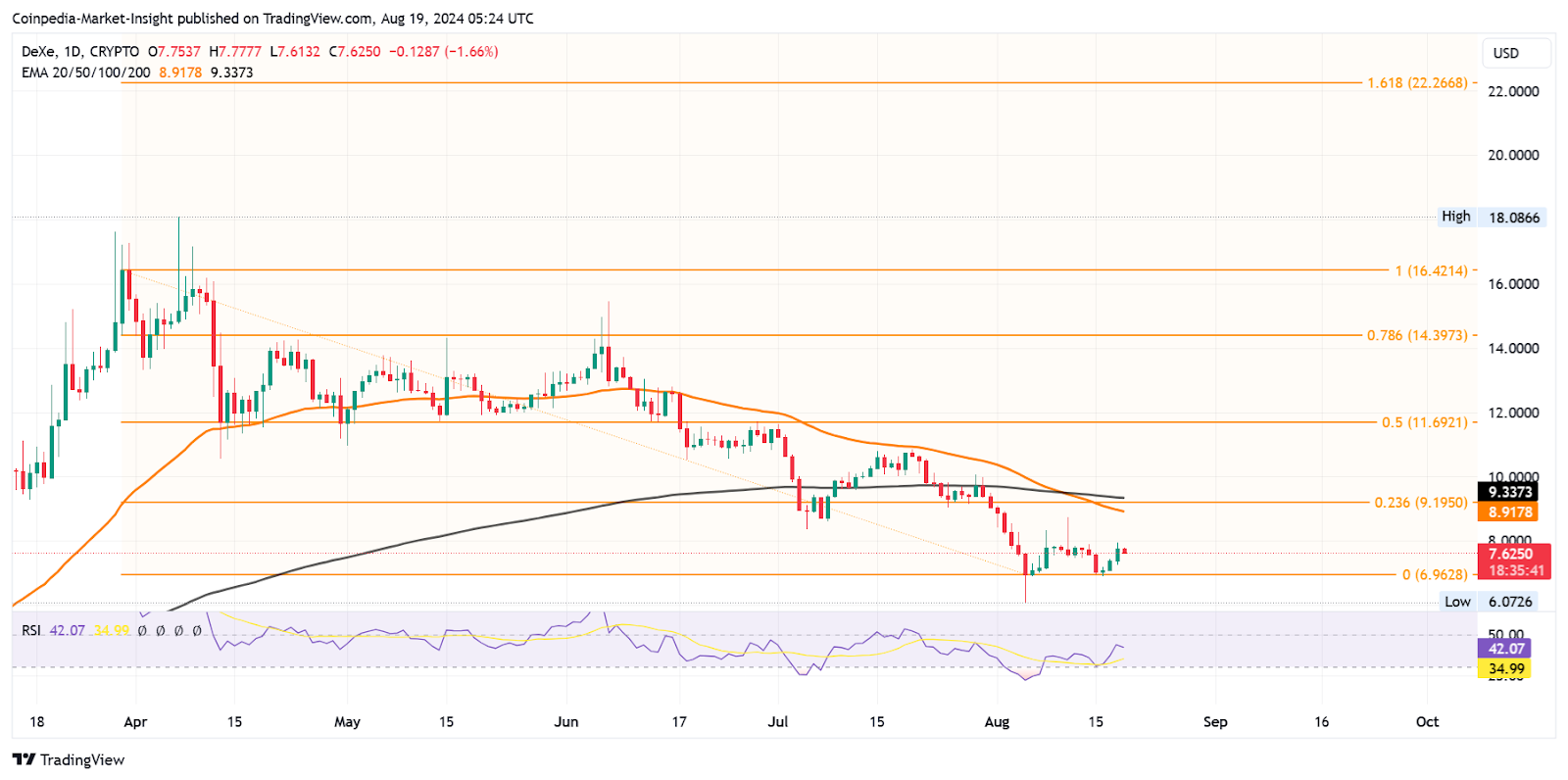Screen dimensions: 1568x780
Task: Click the Oct date on time axis
Action: coord(1427,722)
